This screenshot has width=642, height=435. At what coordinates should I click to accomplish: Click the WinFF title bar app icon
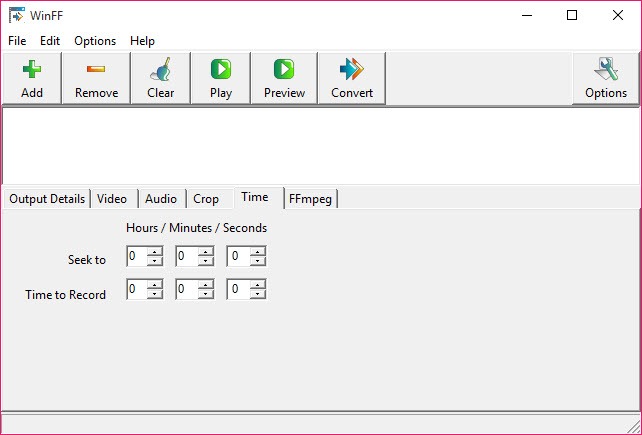[x=17, y=15]
